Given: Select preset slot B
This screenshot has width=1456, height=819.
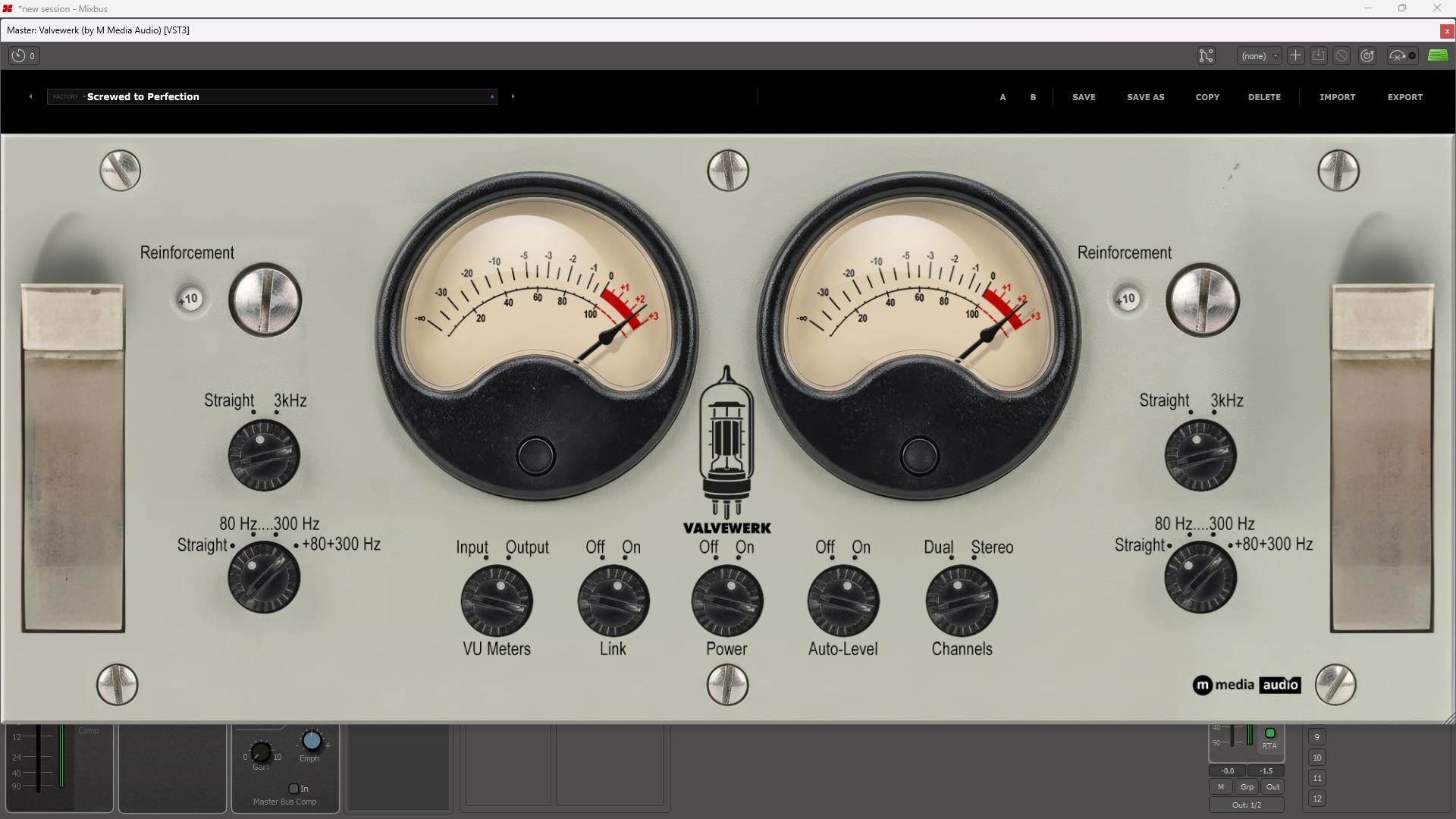Looking at the screenshot, I should [x=1033, y=97].
